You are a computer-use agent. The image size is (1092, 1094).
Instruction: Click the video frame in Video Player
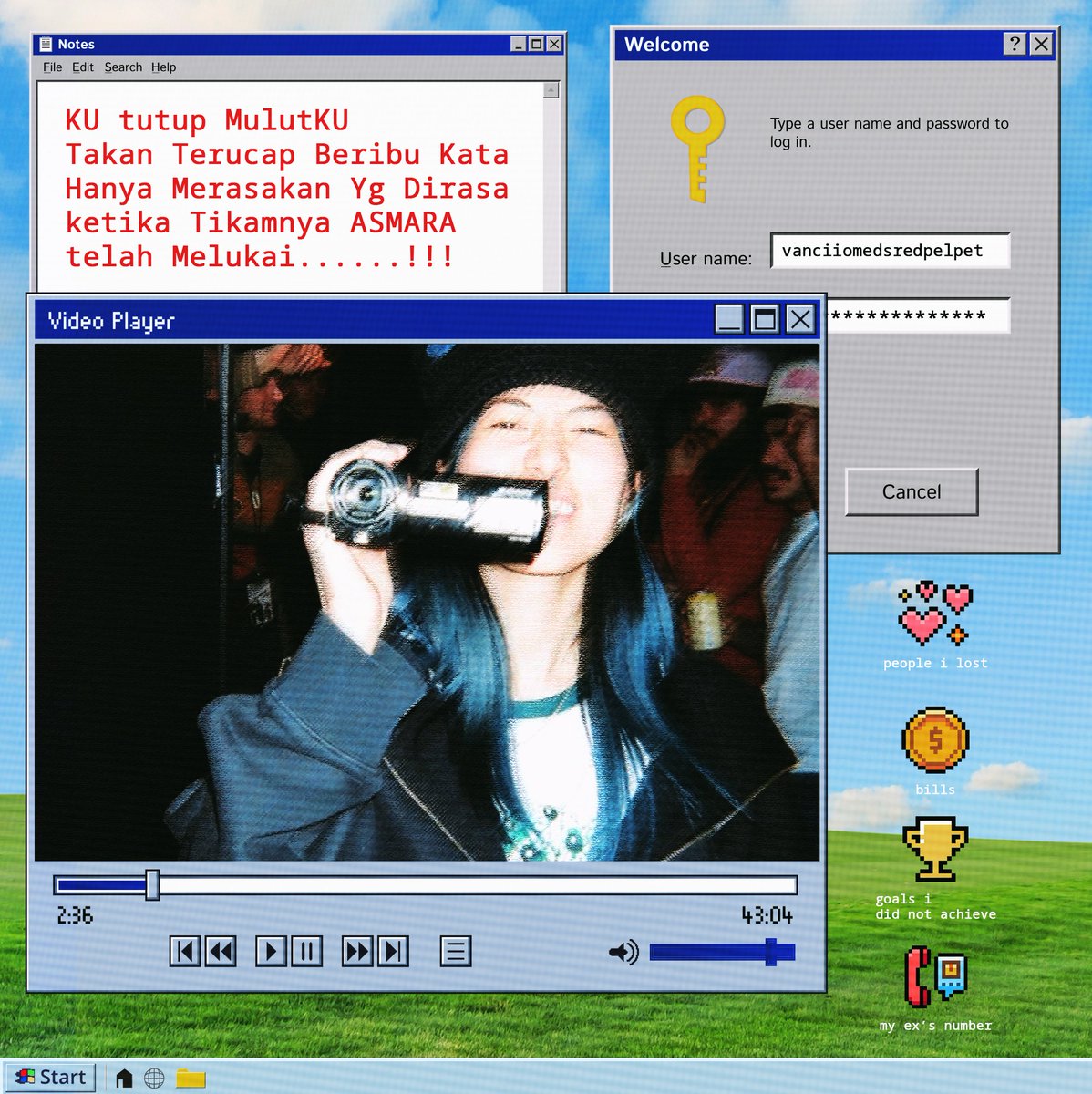[427, 602]
